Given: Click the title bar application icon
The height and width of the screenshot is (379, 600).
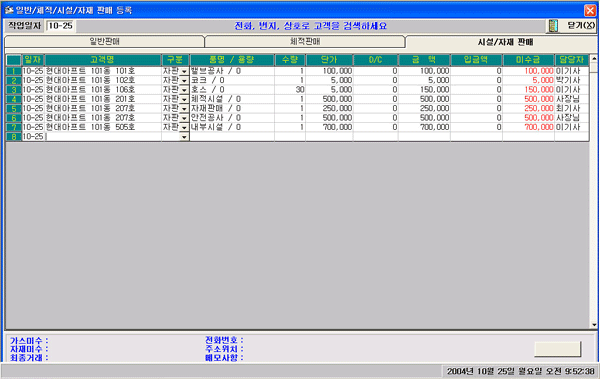Looking at the screenshot, I should click(9, 10).
